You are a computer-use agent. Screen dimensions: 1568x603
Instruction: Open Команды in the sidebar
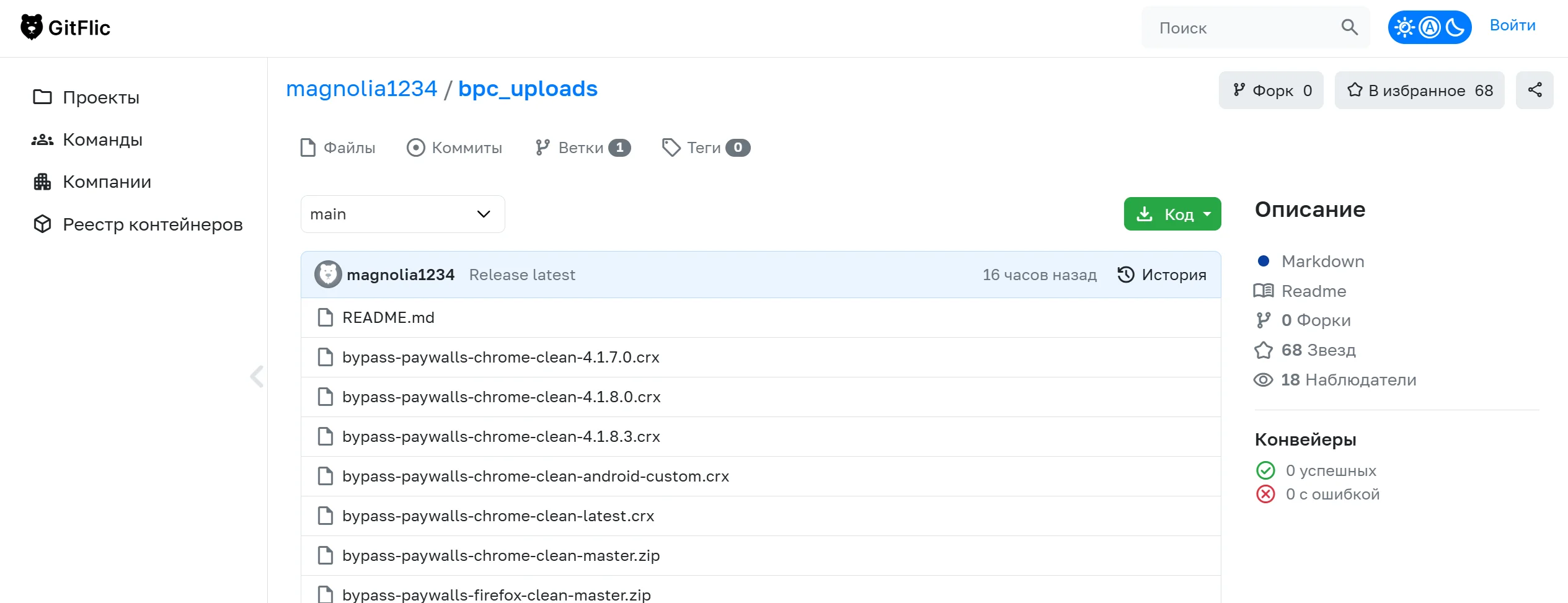(87, 139)
